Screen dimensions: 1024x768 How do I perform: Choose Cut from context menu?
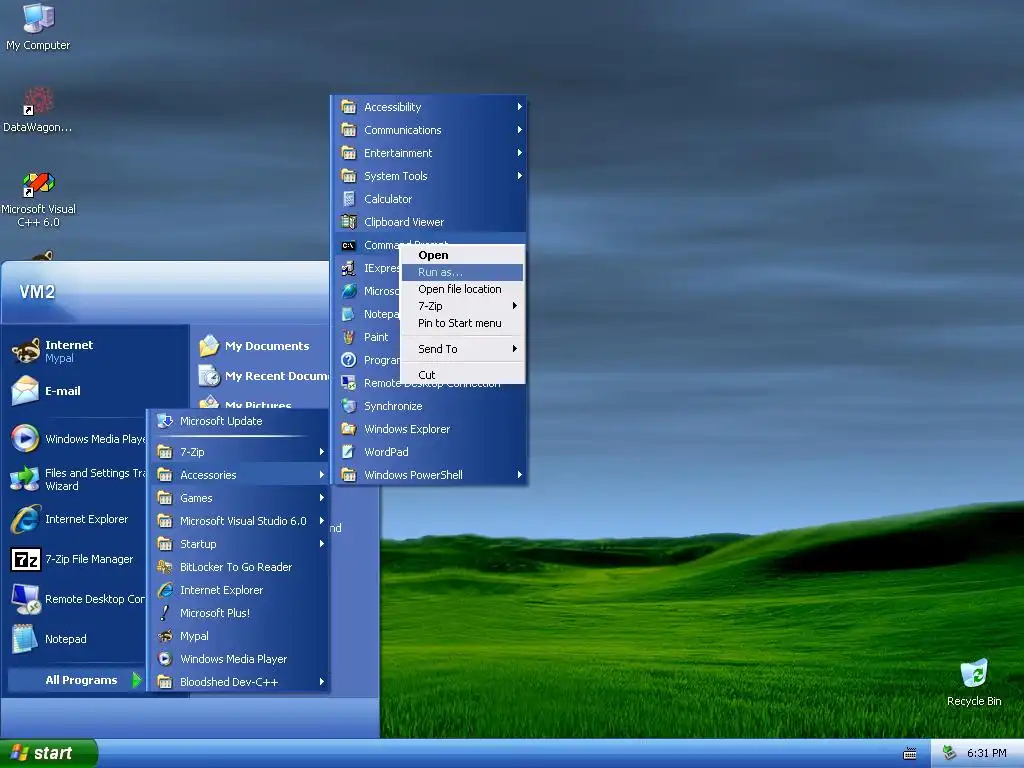click(x=462, y=375)
